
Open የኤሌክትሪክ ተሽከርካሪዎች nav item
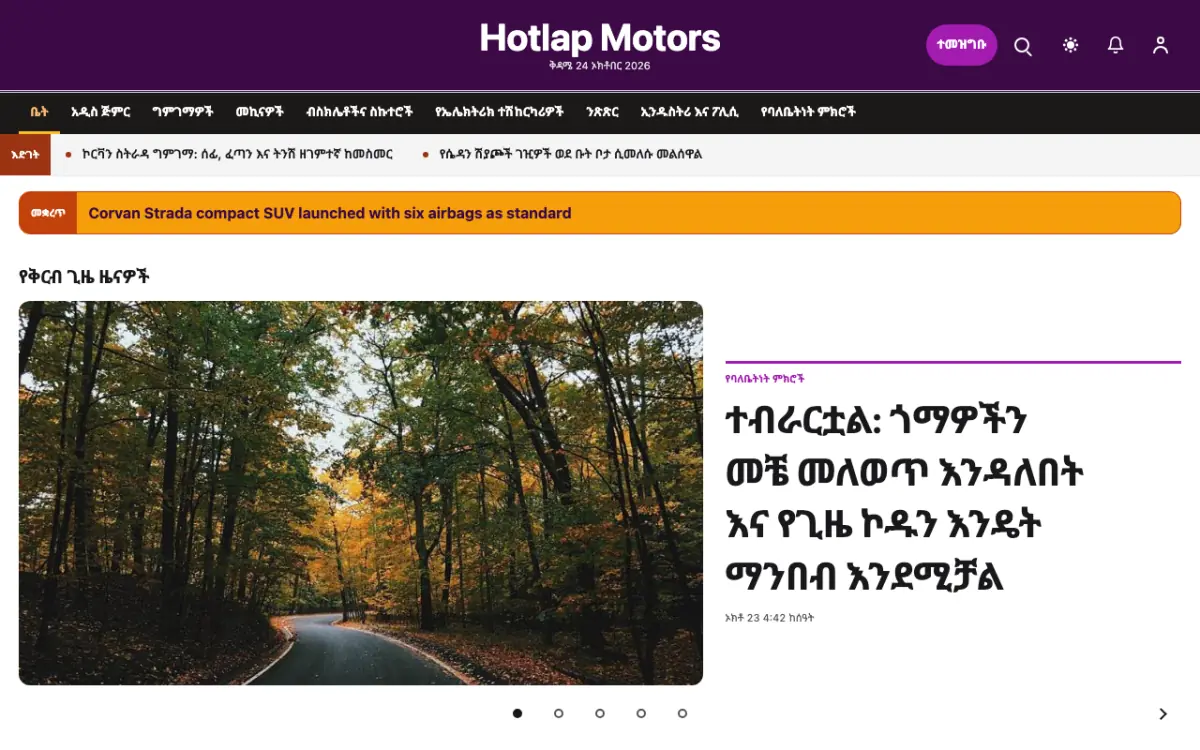[x=500, y=112]
